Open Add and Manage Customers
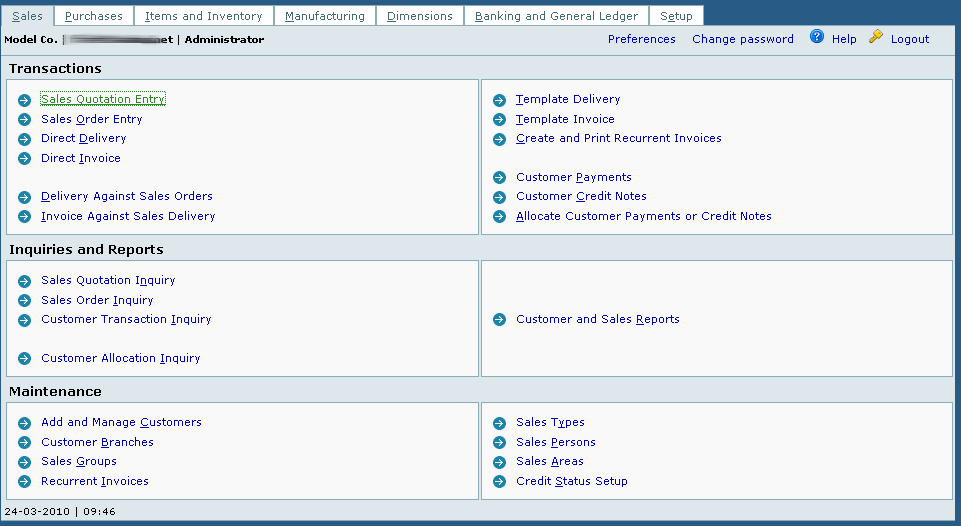The width and height of the screenshot is (961, 526). pyautogui.click(x=121, y=422)
